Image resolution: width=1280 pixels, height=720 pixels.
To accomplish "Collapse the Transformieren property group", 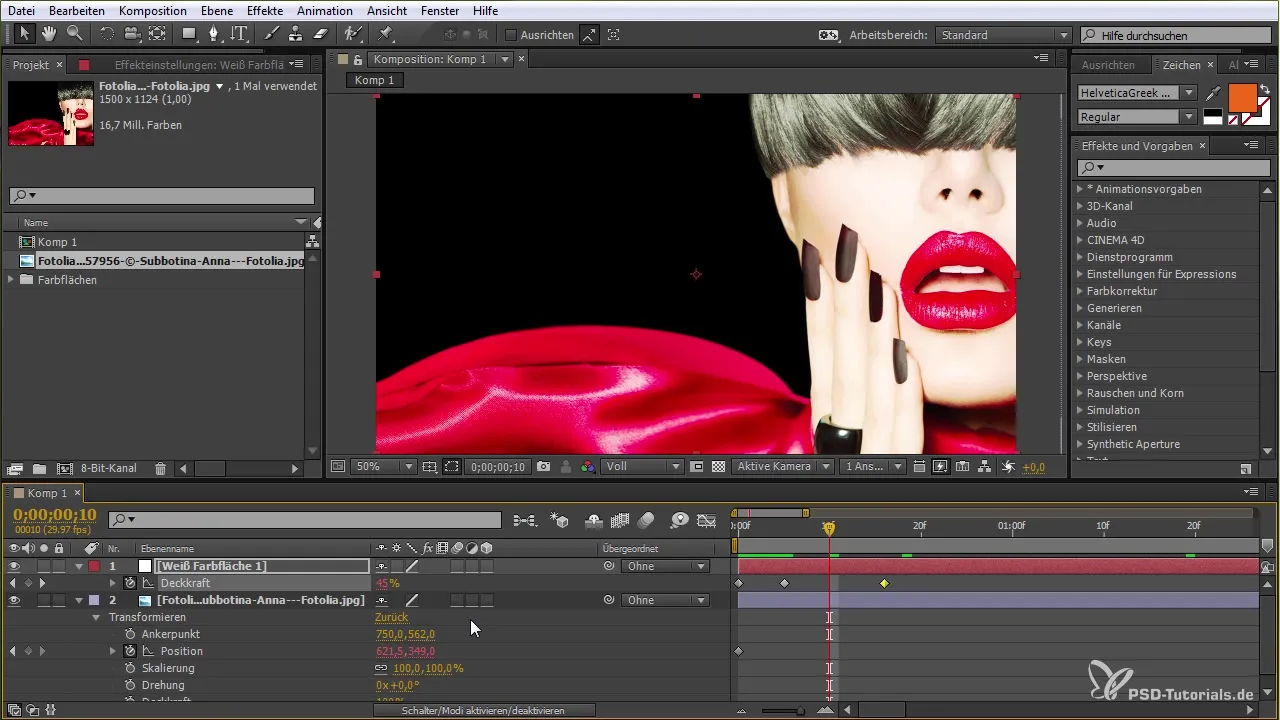I will point(97,618).
